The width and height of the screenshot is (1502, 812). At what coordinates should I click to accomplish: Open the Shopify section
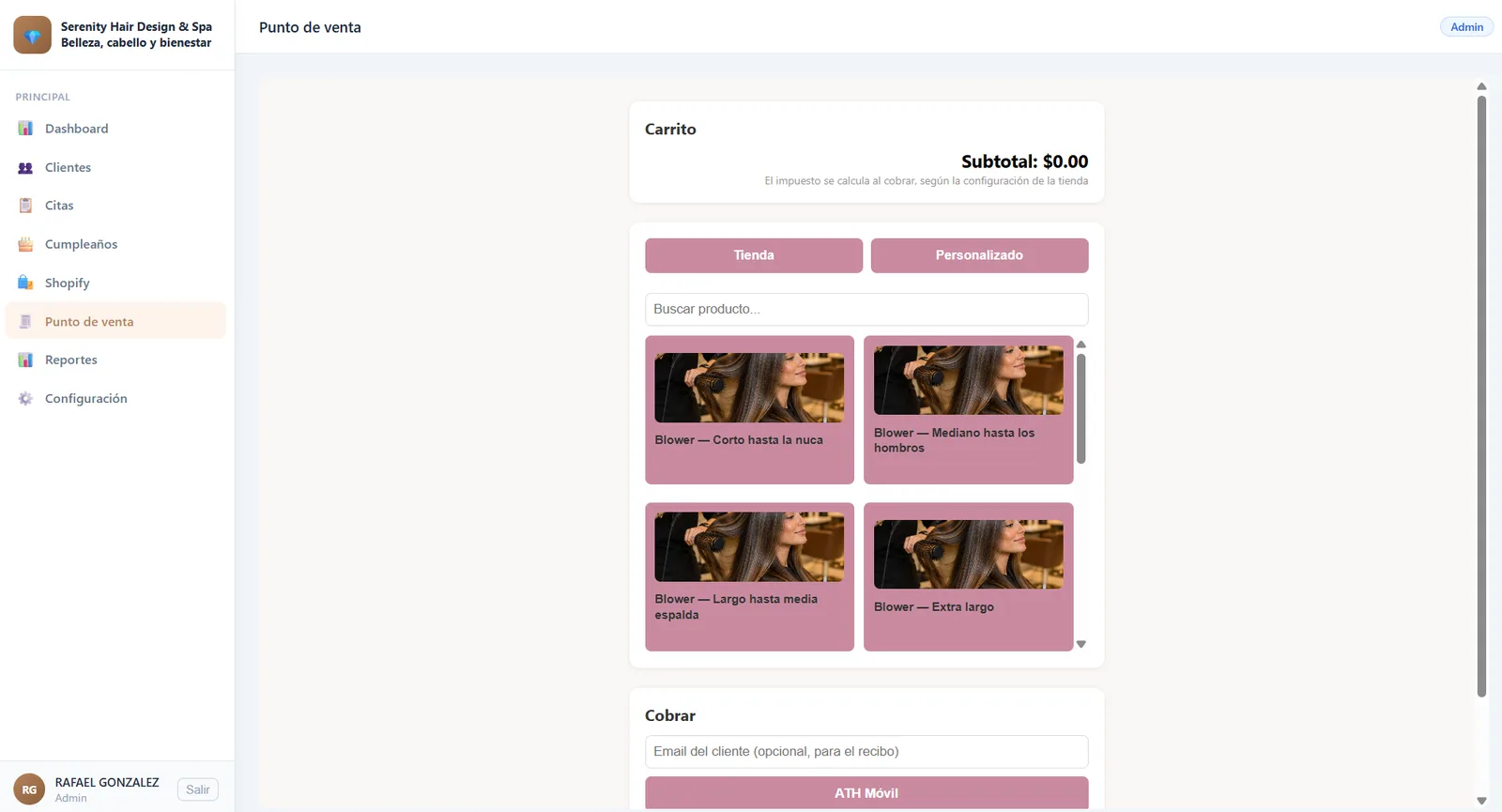click(x=115, y=283)
